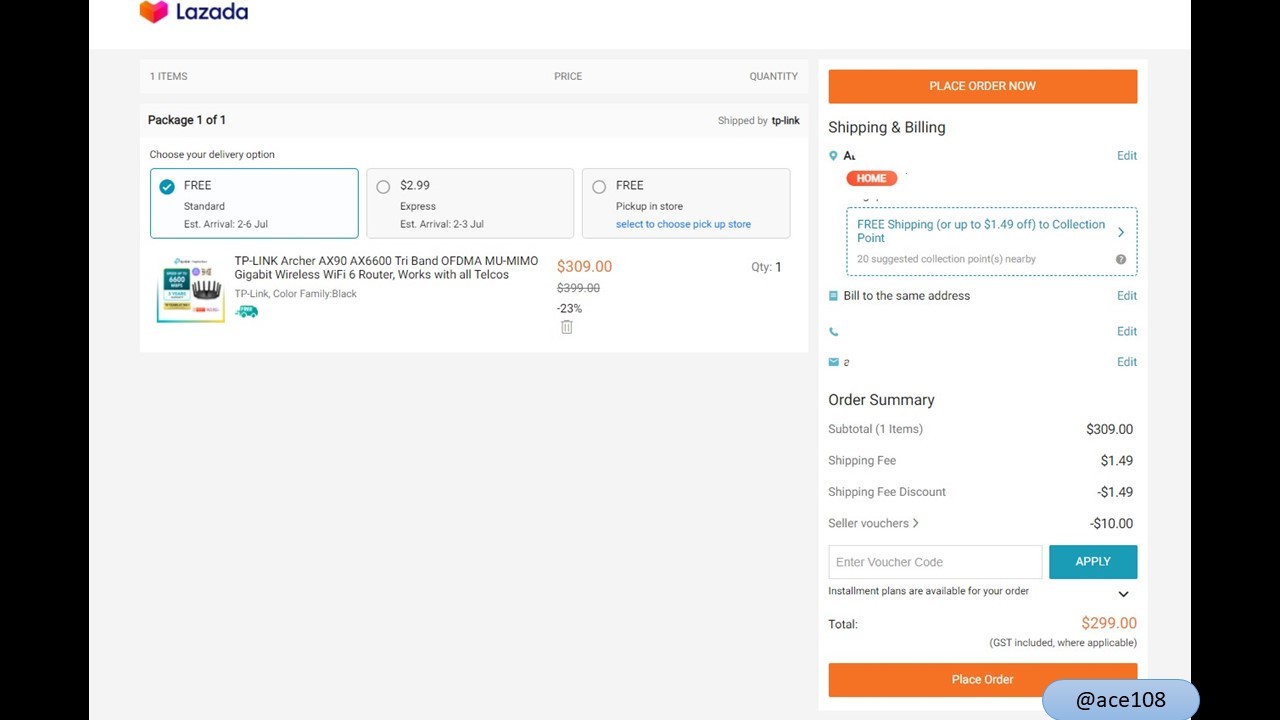Select the $2.99 Express delivery option
Screen dimensions: 1280x720
[470, 203]
